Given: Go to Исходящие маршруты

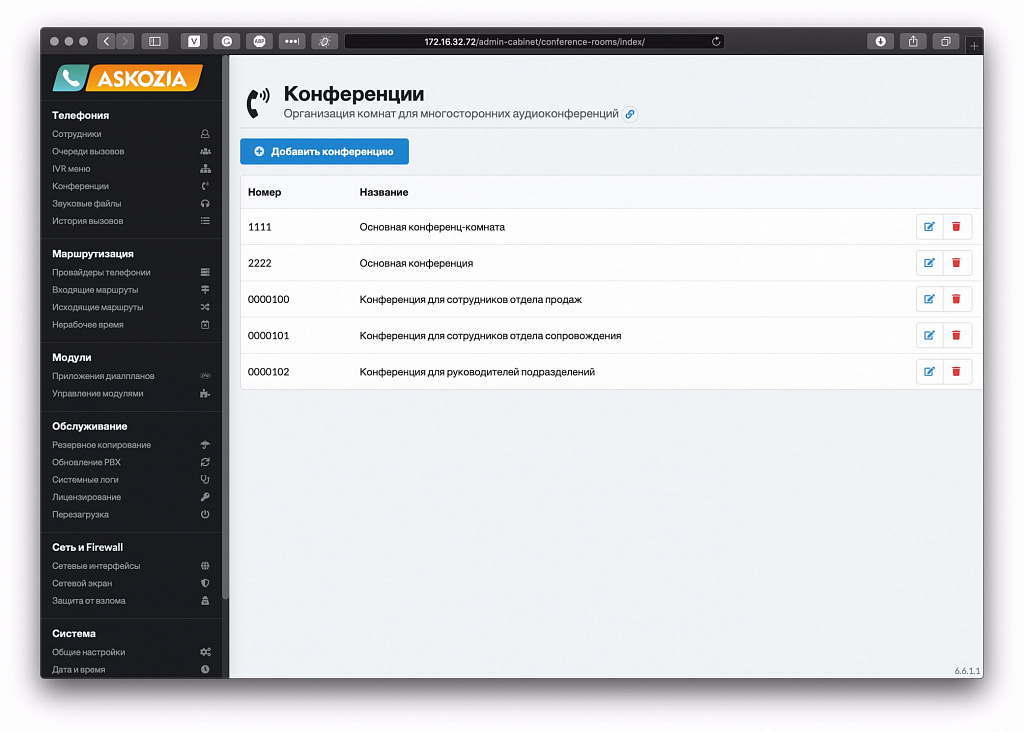Looking at the screenshot, I should click(131, 307).
